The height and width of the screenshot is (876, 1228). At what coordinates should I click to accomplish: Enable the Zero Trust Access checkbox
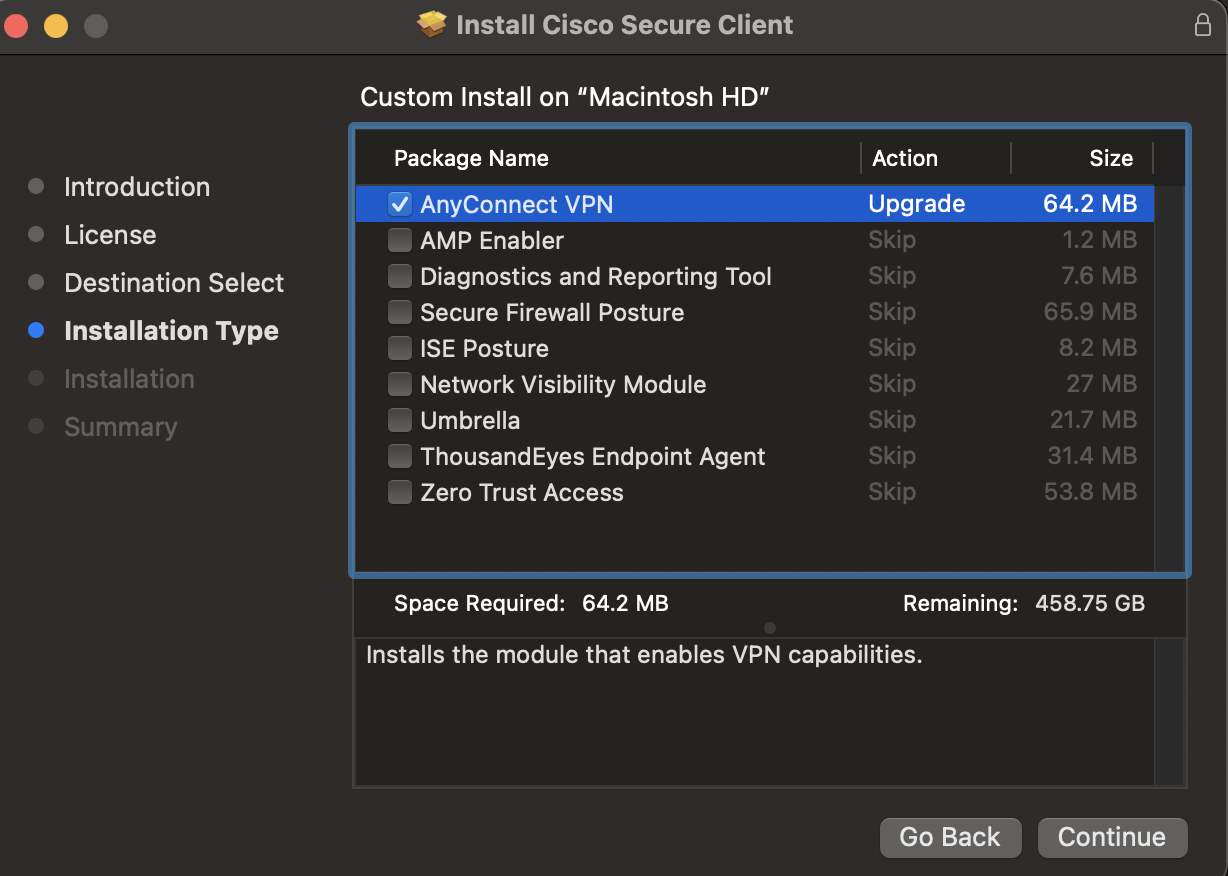400,492
